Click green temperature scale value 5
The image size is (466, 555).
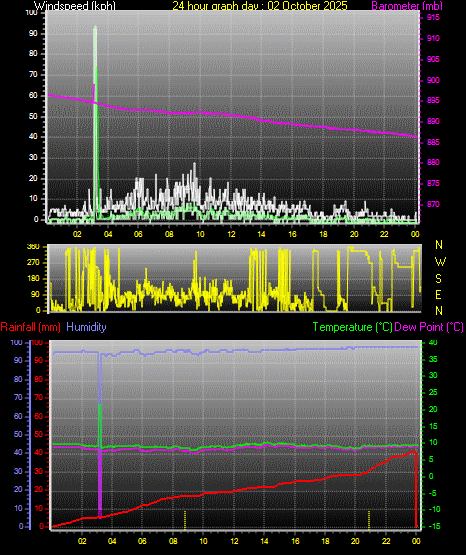[431, 459]
